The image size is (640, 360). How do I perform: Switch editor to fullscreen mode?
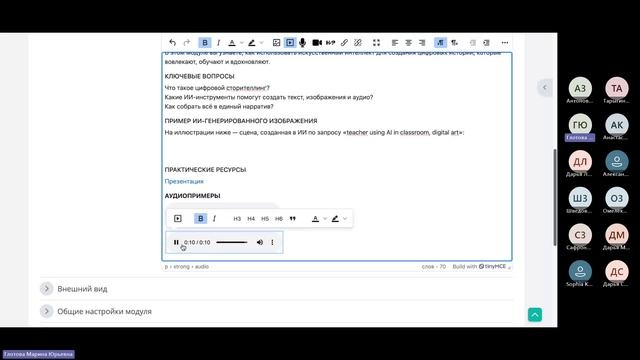(x=376, y=42)
